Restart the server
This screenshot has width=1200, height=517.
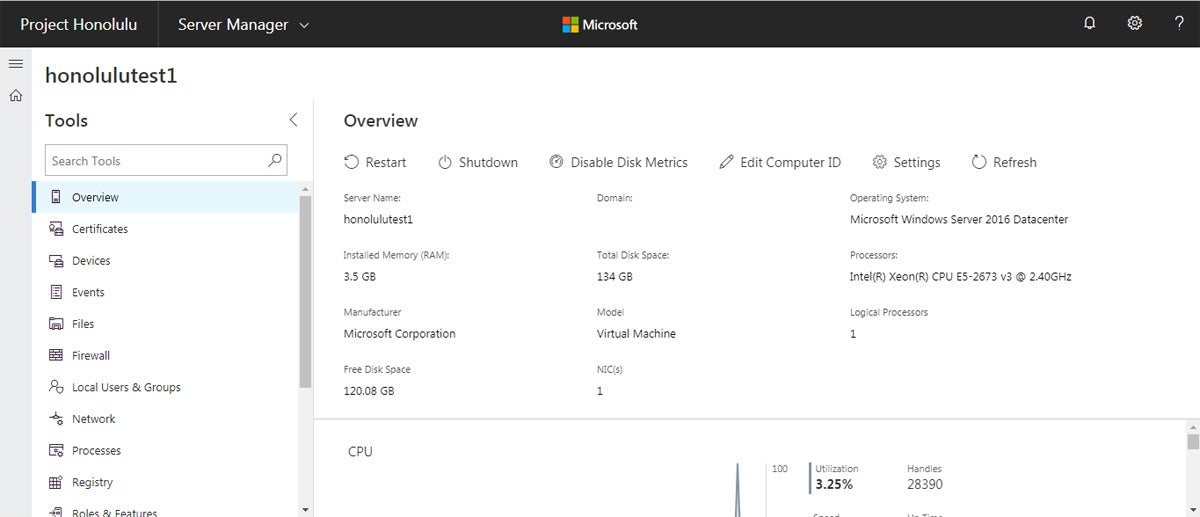click(x=375, y=162)
